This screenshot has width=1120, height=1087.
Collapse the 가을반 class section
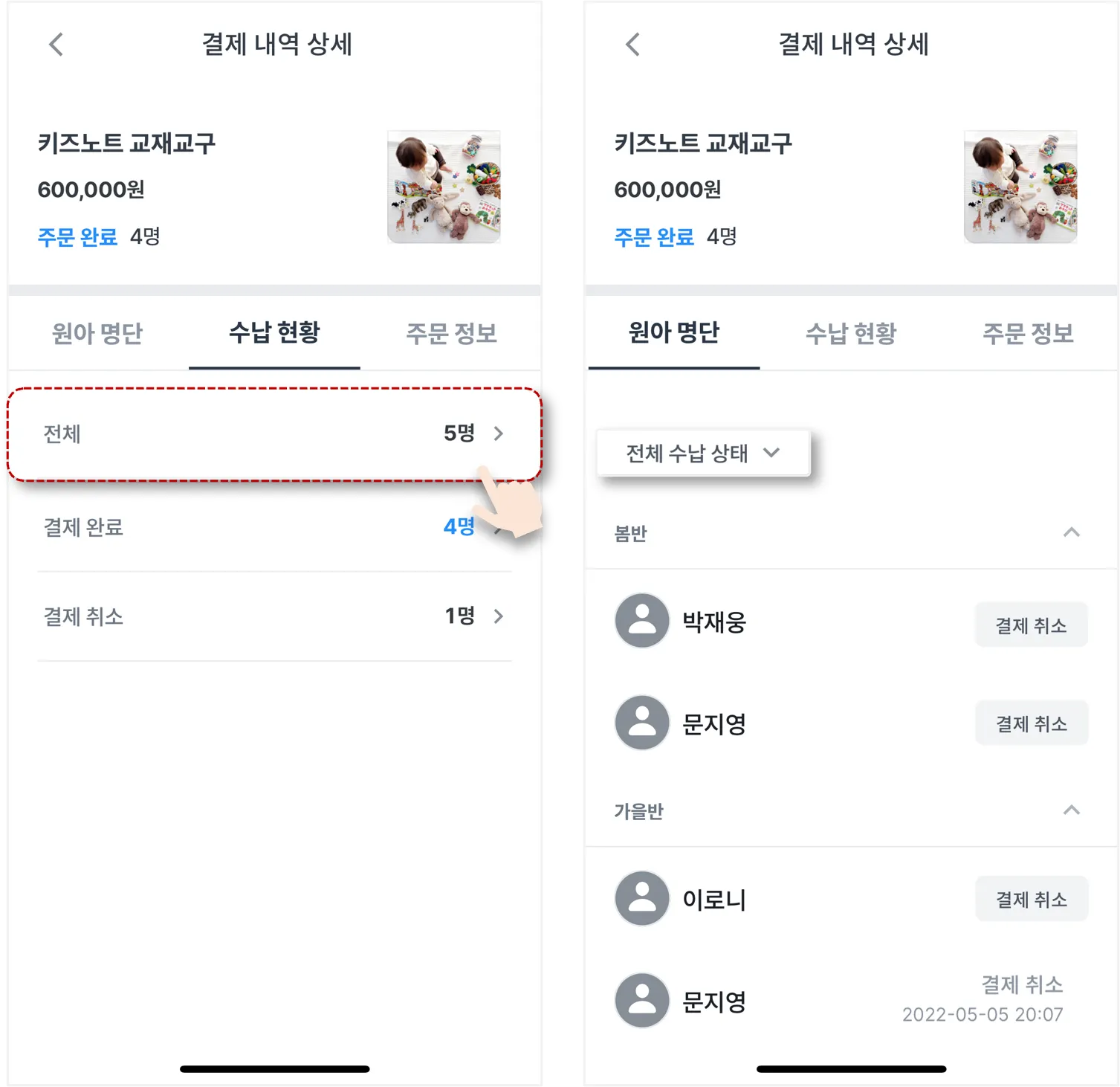tap(1071, 810)
